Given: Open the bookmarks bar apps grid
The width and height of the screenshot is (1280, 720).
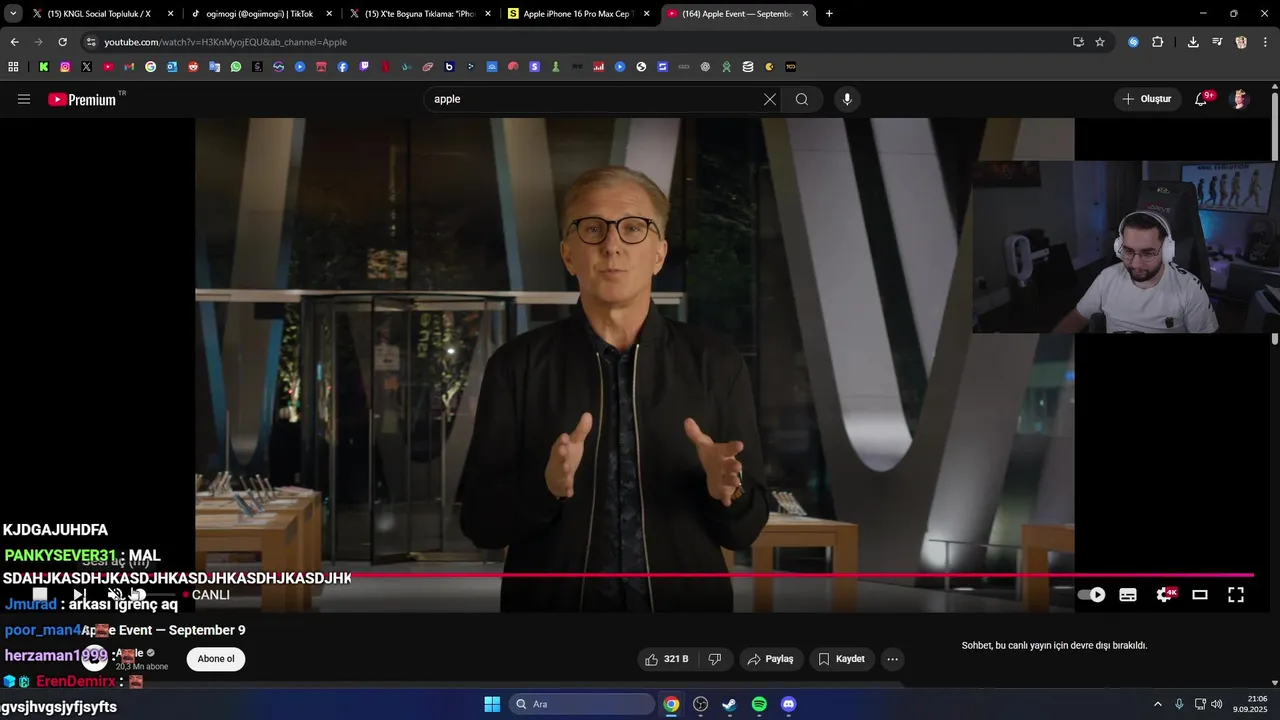Looking at the screenshot, I should pos(13,67).
